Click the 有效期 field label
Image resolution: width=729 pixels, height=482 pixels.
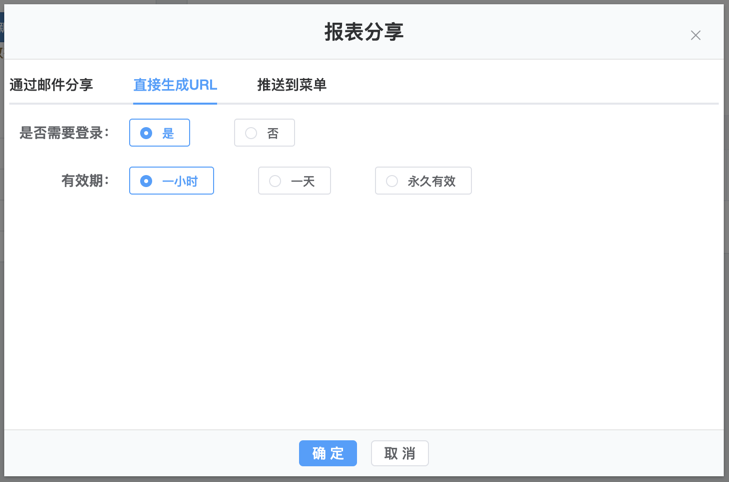85,181
